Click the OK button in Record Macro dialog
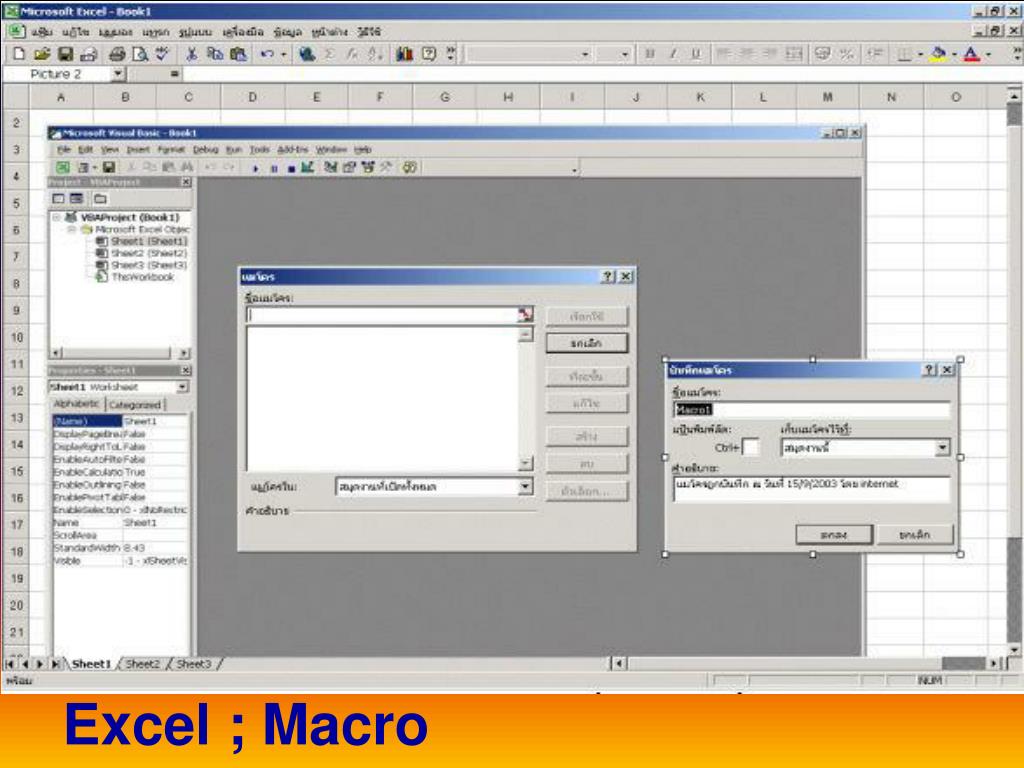Viewport: 1024px width, 768px height. (834, 535)
